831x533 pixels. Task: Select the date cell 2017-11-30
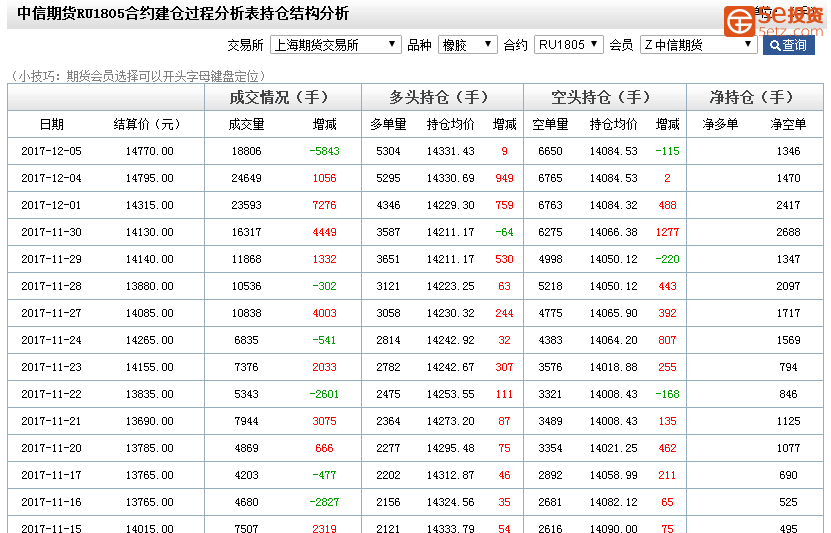[x=51, y=233]
